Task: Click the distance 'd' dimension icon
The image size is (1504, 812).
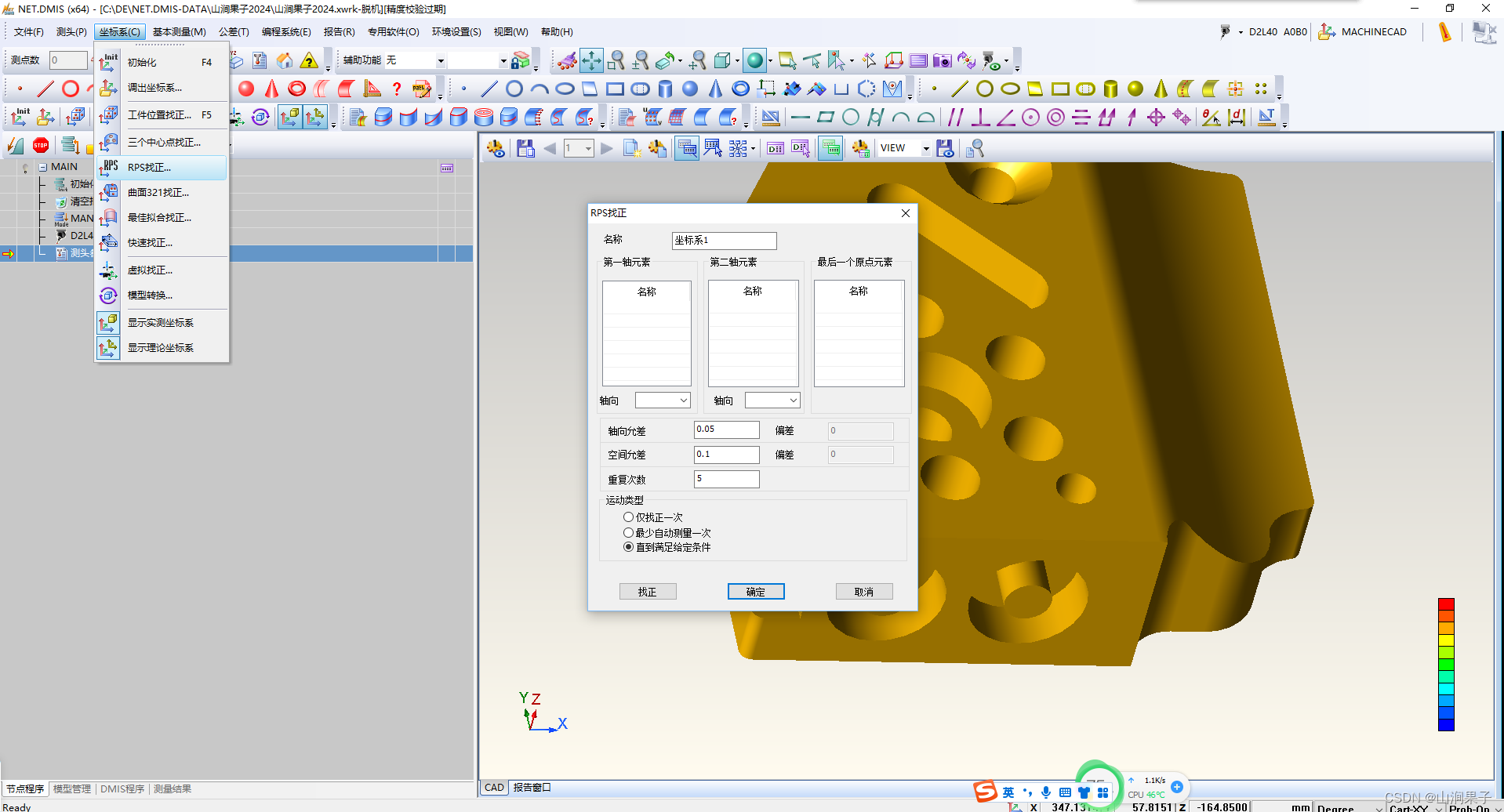Action: pos(1237,118)
